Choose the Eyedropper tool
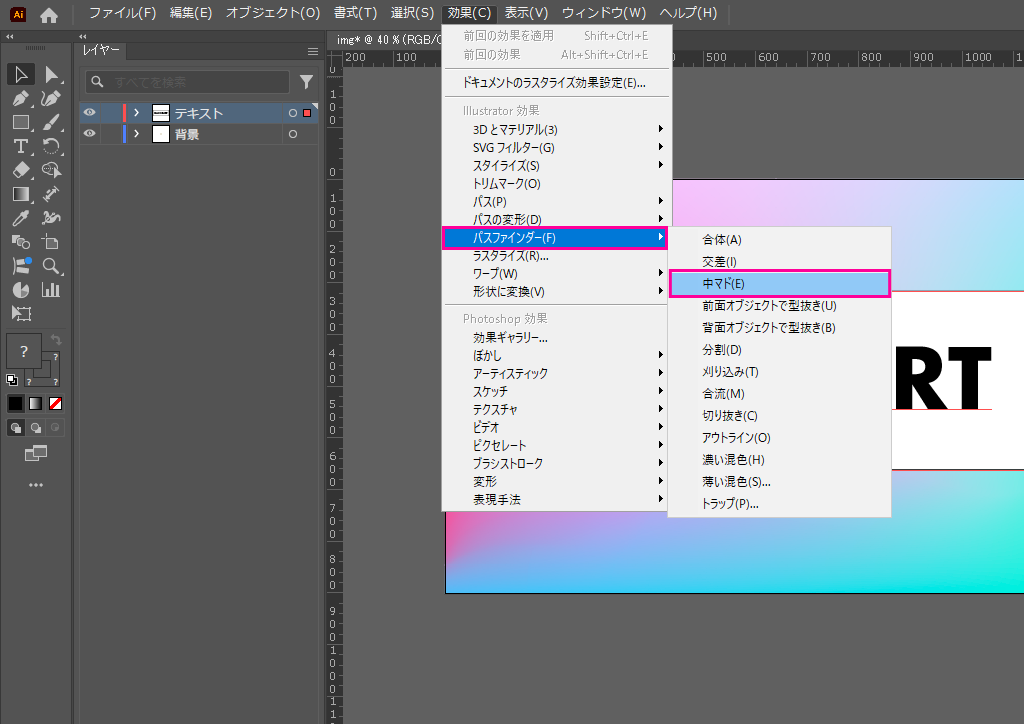The image size is (1024, 724). pos(20,218)
